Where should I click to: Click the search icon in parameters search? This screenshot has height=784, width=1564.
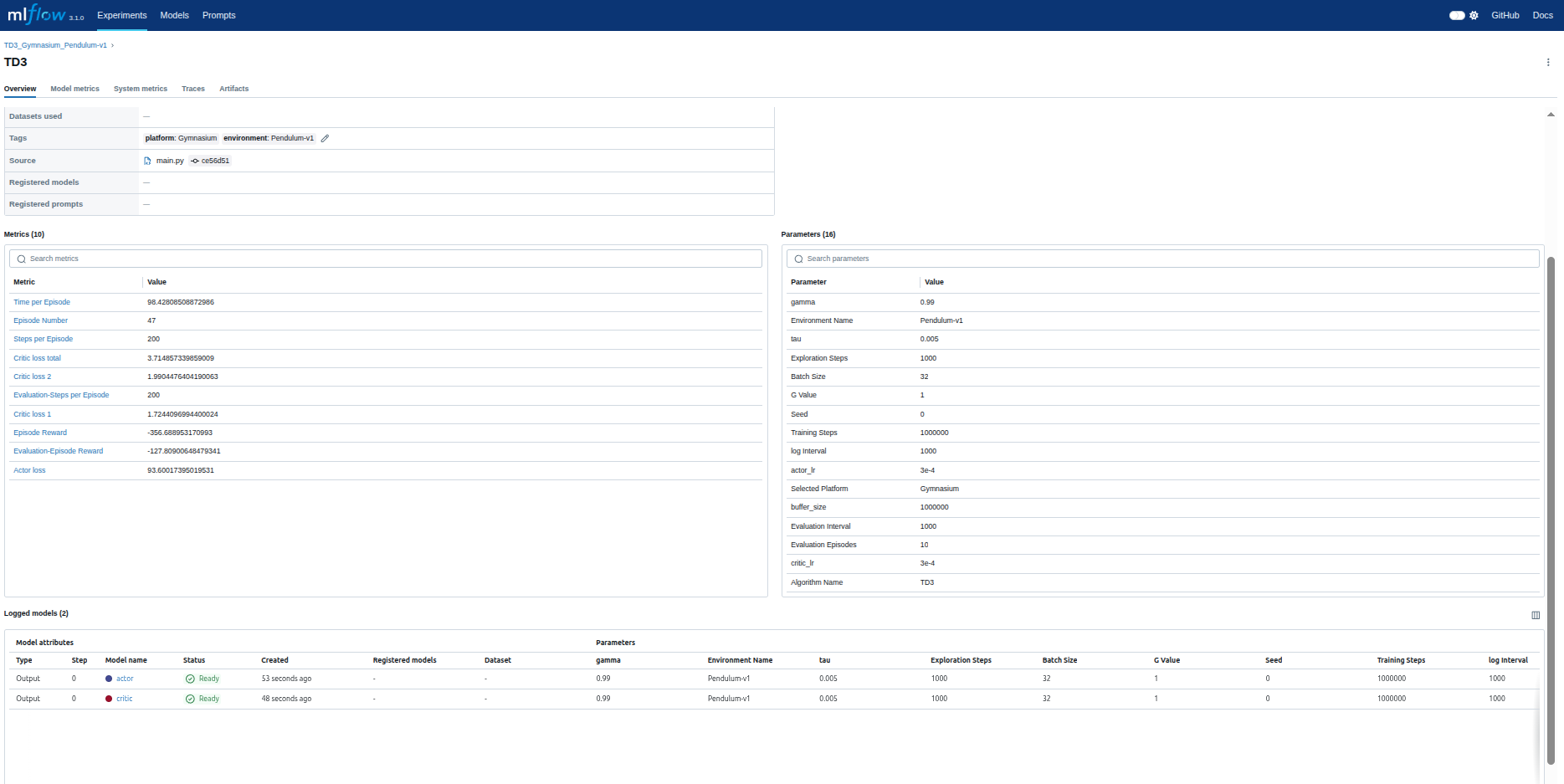tap(798, 259)
